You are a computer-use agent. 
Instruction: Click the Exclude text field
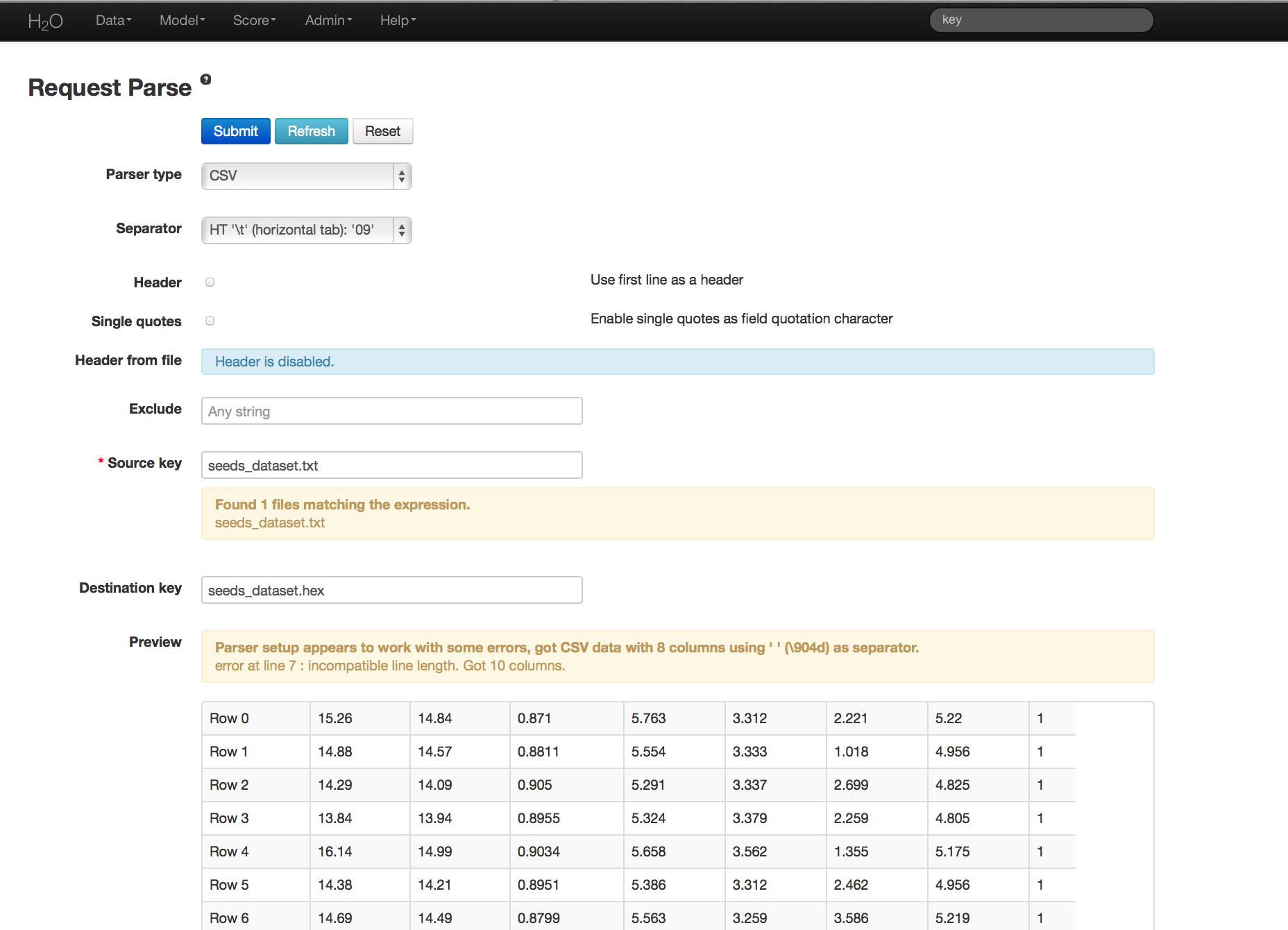click(391, 411)
